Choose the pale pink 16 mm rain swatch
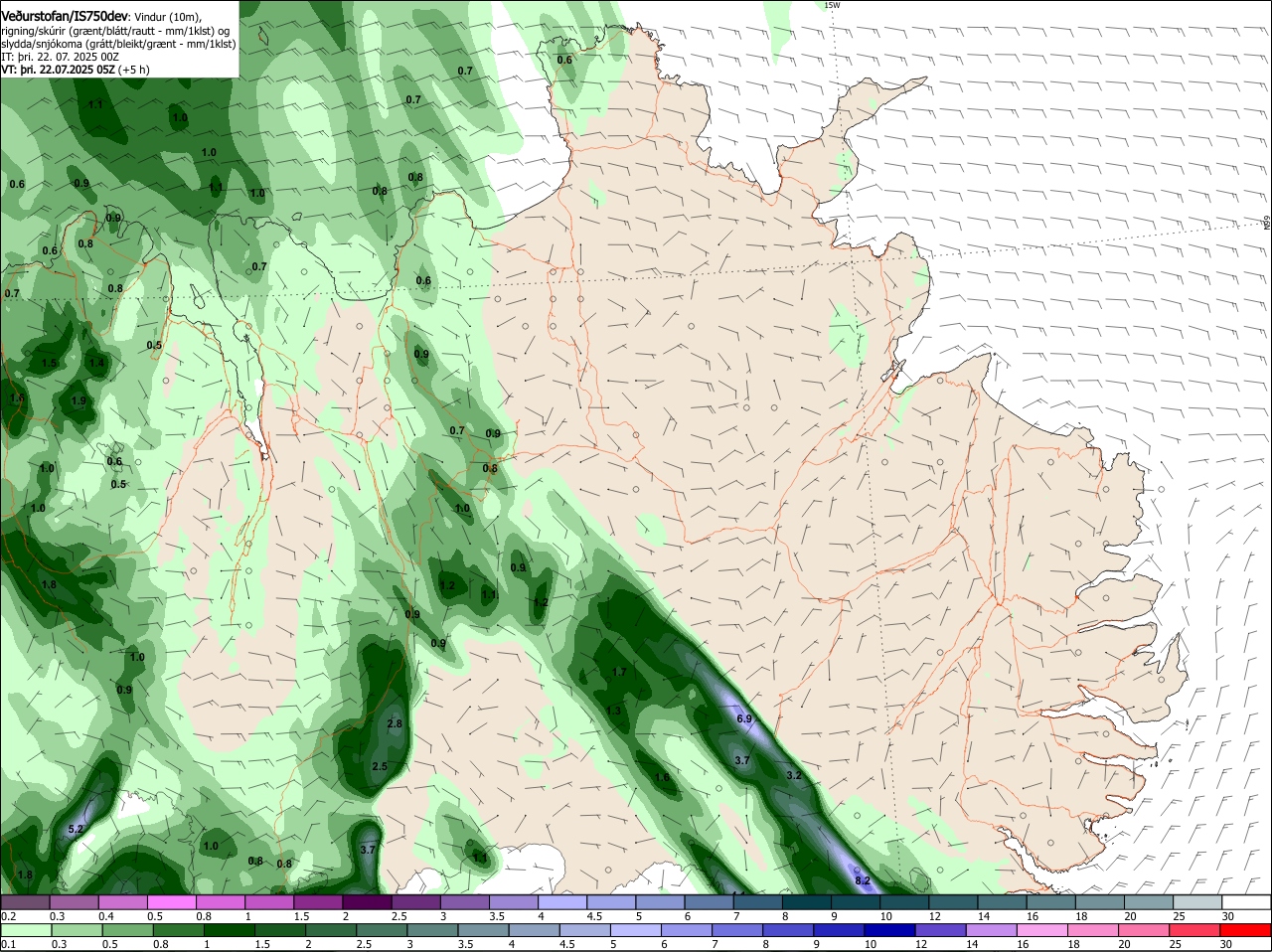This screenshot has height=952, width=1272. tap(1042, 930)
